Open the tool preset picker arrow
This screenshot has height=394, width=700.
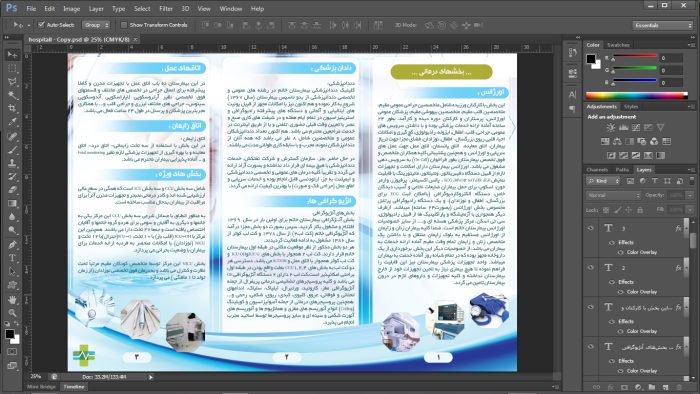(x=29, y=25)
